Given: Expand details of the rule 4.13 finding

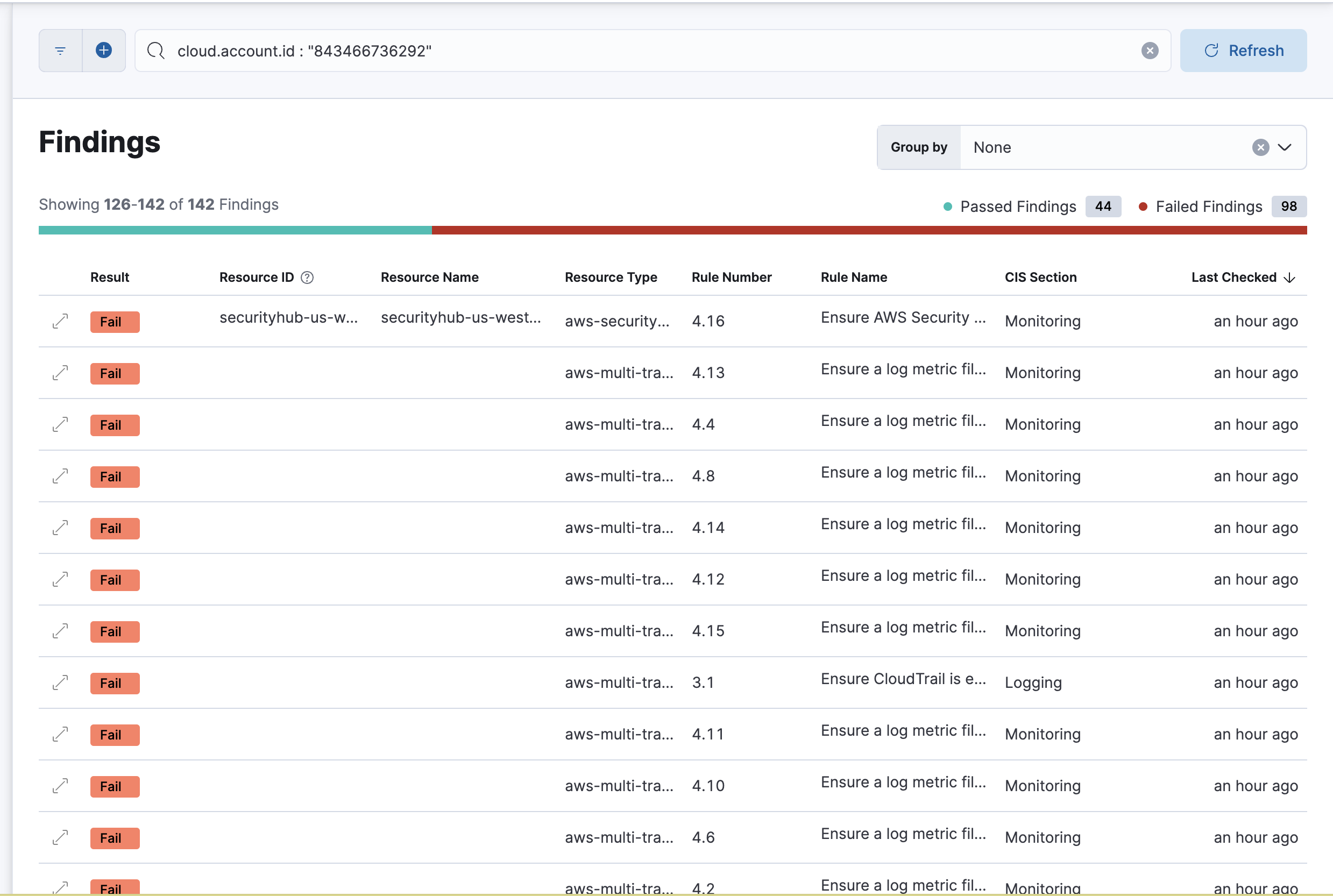Looking at the screenshot, I should (60, 373).
